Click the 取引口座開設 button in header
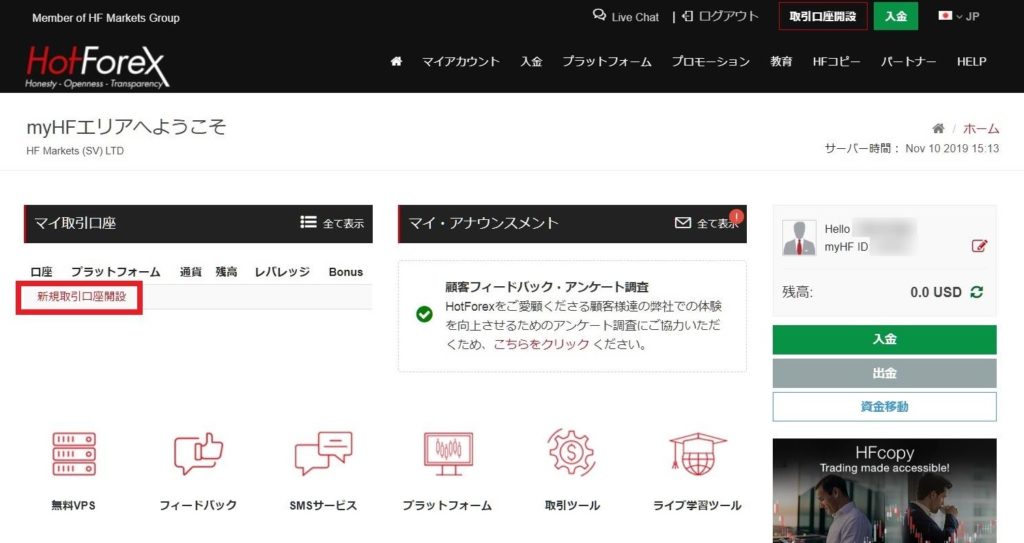 pyautogui.click(x=823, y=16)
